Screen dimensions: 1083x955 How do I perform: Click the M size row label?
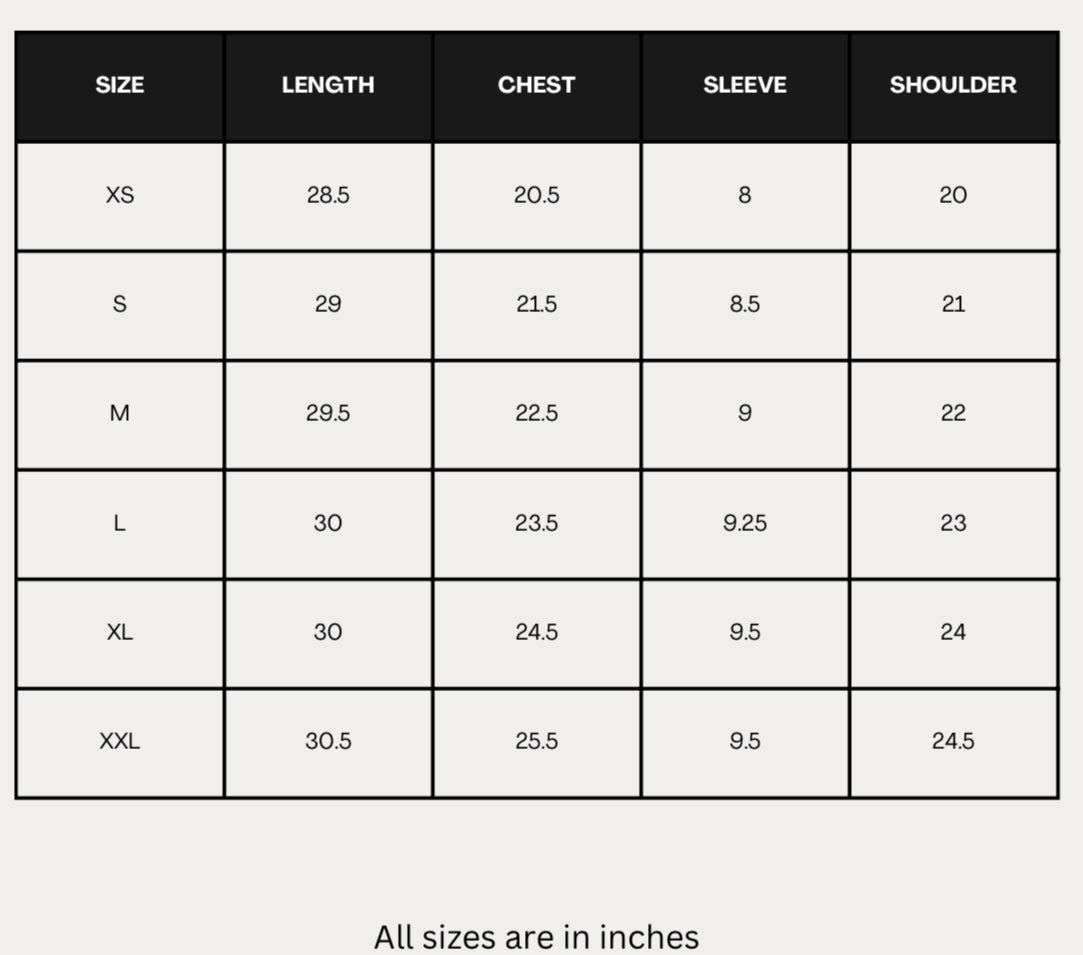(119, 413)
